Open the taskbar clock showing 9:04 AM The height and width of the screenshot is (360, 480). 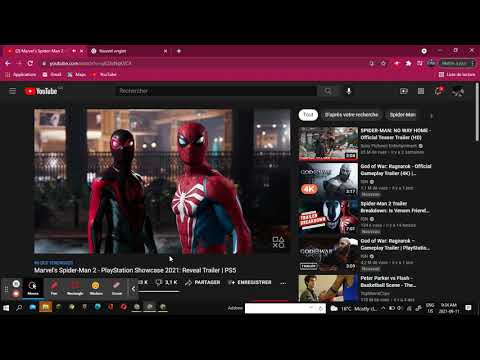(x=449, y=308)
